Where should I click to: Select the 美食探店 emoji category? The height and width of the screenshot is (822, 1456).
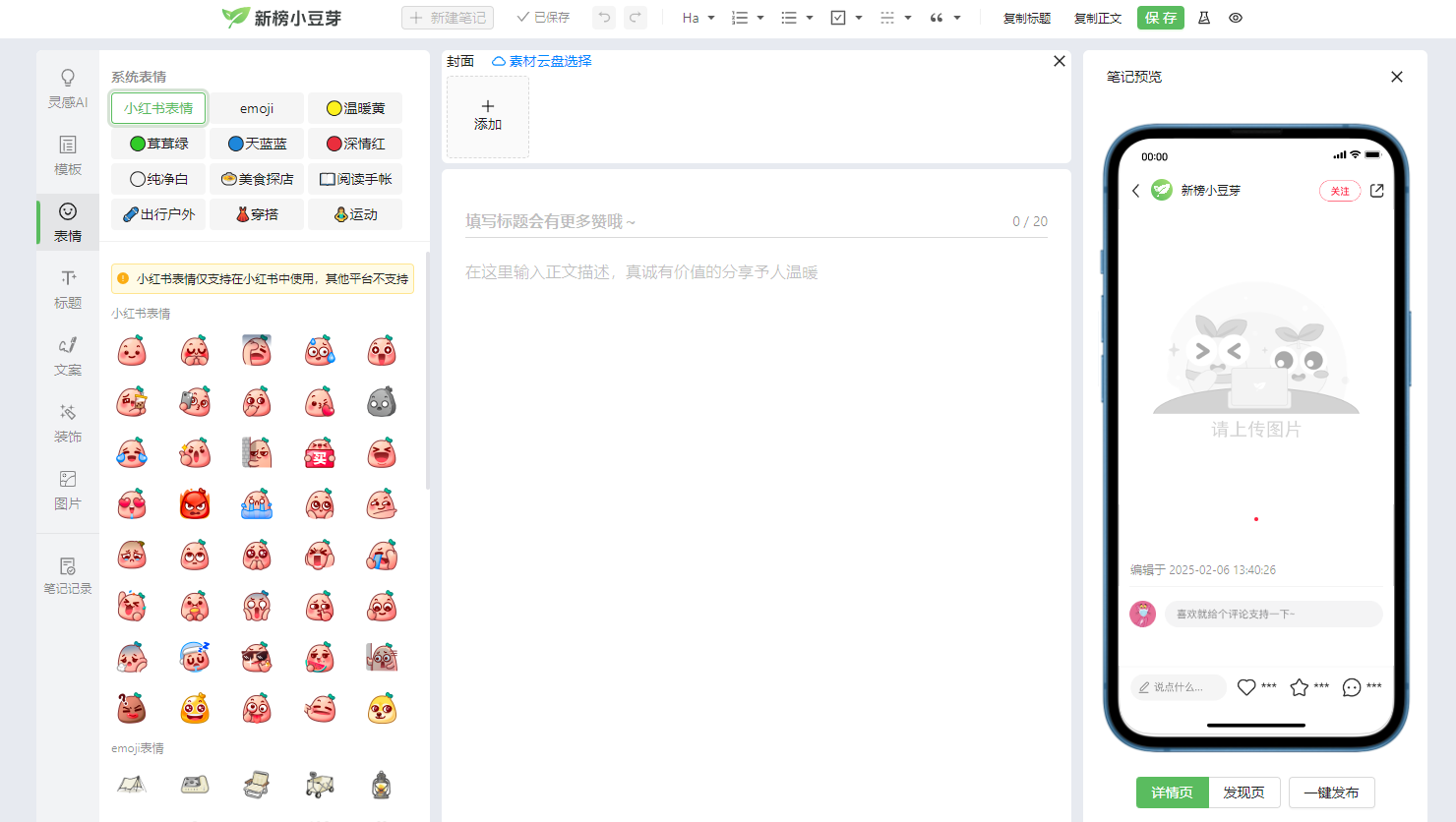pos(257,179)
